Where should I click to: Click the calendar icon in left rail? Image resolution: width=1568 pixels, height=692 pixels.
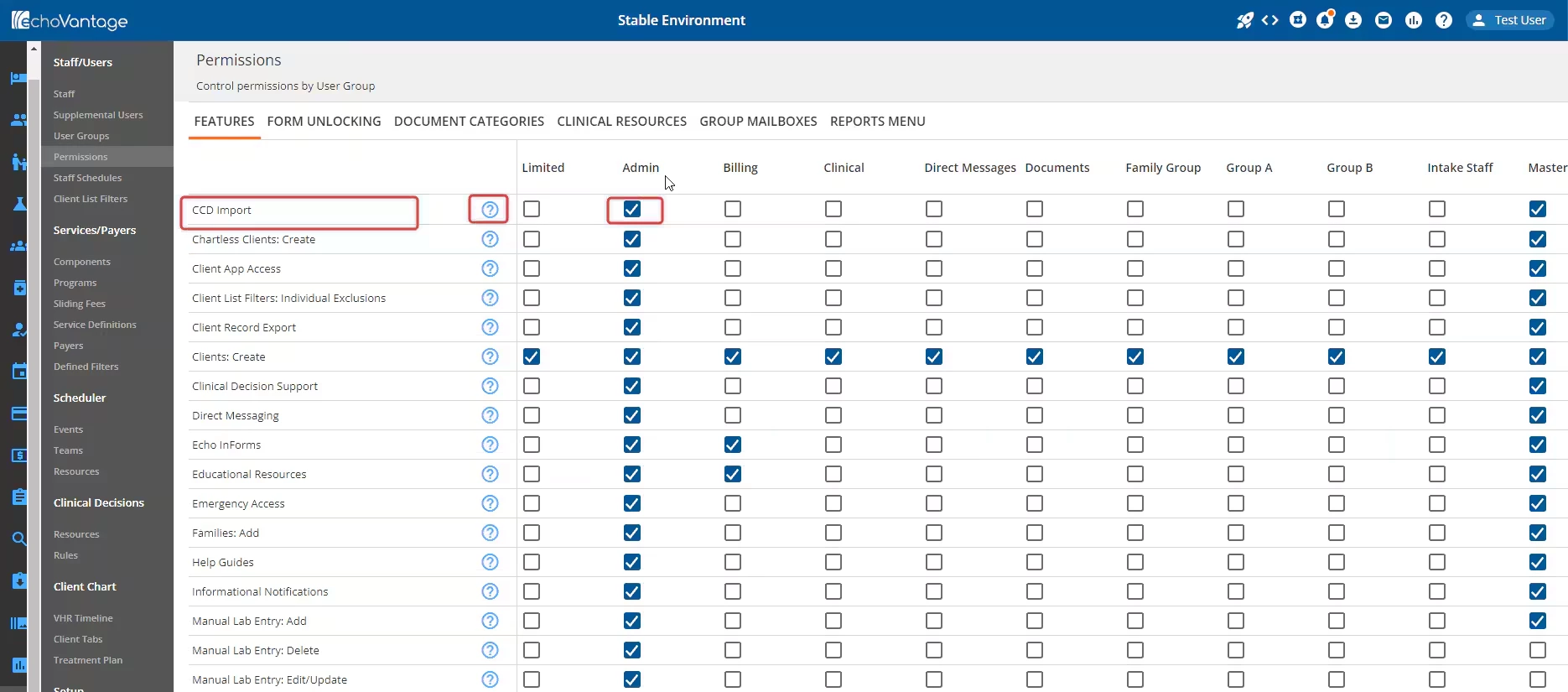(x=18, y=372)
